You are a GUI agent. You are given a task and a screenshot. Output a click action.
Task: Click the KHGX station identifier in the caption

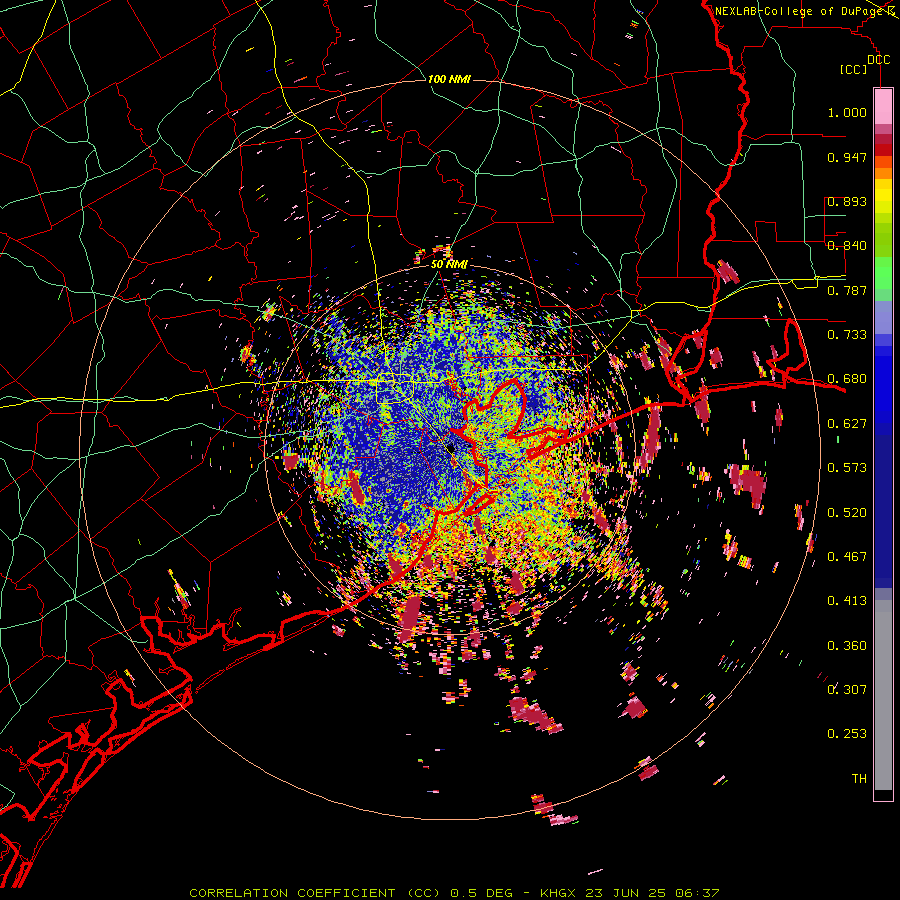558,893
